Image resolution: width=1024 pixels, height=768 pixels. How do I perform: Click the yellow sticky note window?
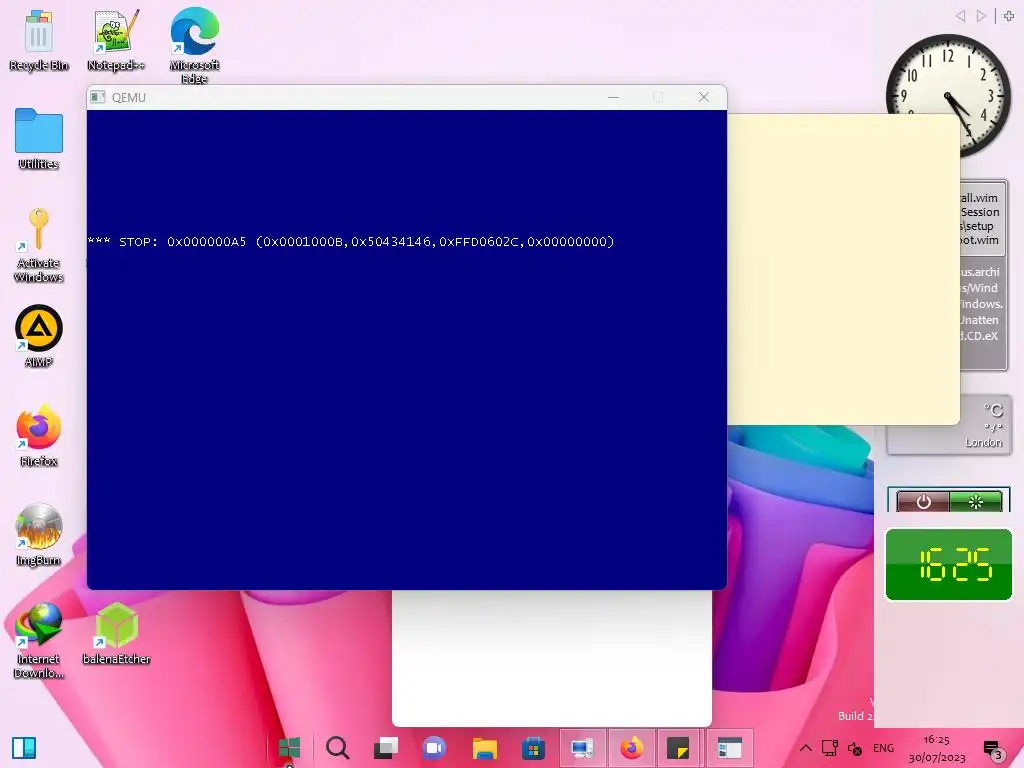[842, 269]
